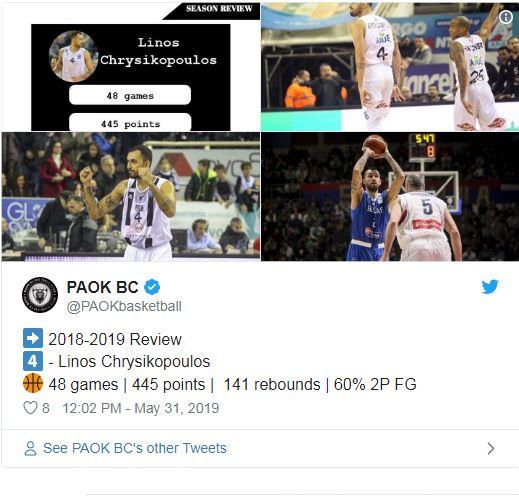Open the photo of the blue-jersey player shooting
Image resolution: width=519 pixels, height=496 pixels.
[390, 197]
